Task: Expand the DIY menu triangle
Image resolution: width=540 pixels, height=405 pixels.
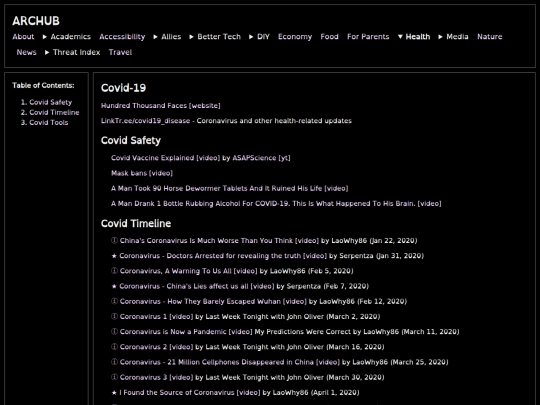Action: pos(251,37)
